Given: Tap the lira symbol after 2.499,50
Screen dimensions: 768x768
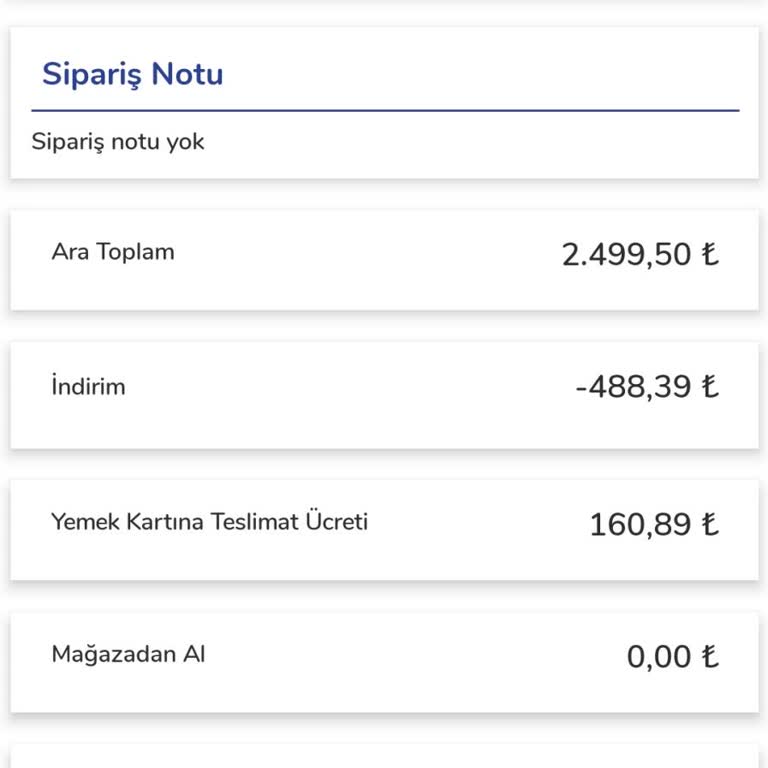Looking at the screenshot, I should tap(709, 254).
